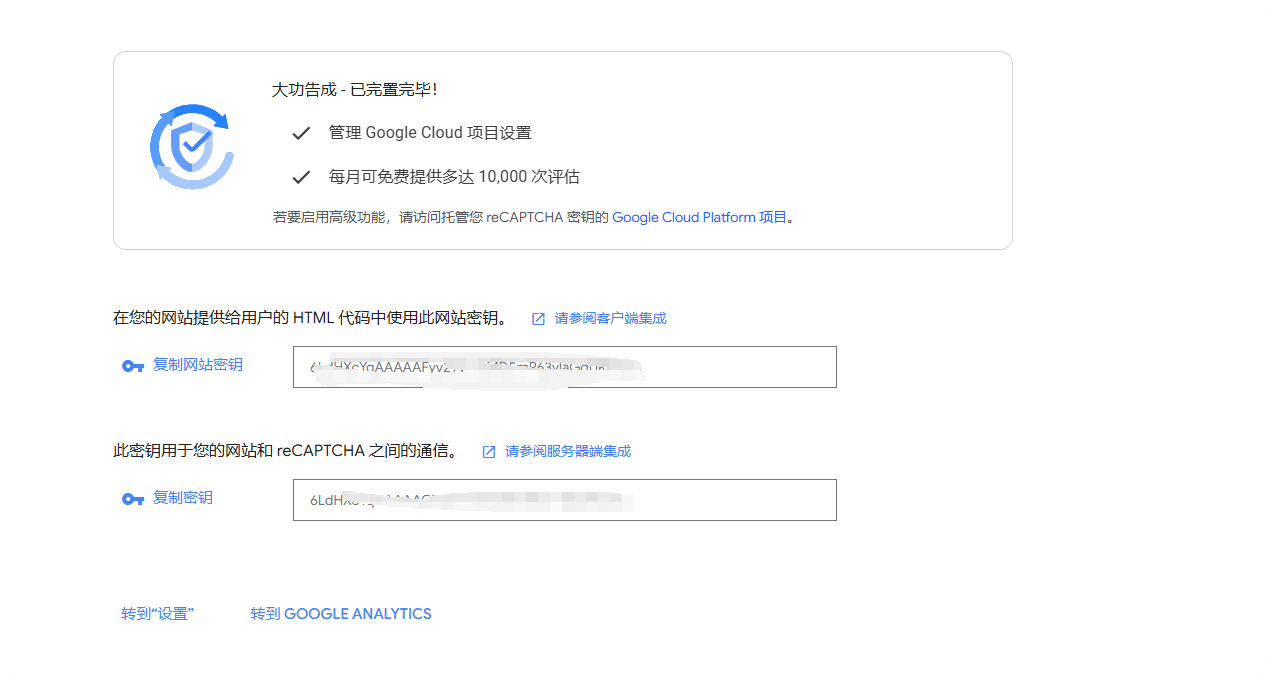Click text 在您的网站提供给用户的 HTML 代码中使用此网站密钥
Image resolution: width=1266 pixels, height=673 pixels.
(x=310, y=318)
